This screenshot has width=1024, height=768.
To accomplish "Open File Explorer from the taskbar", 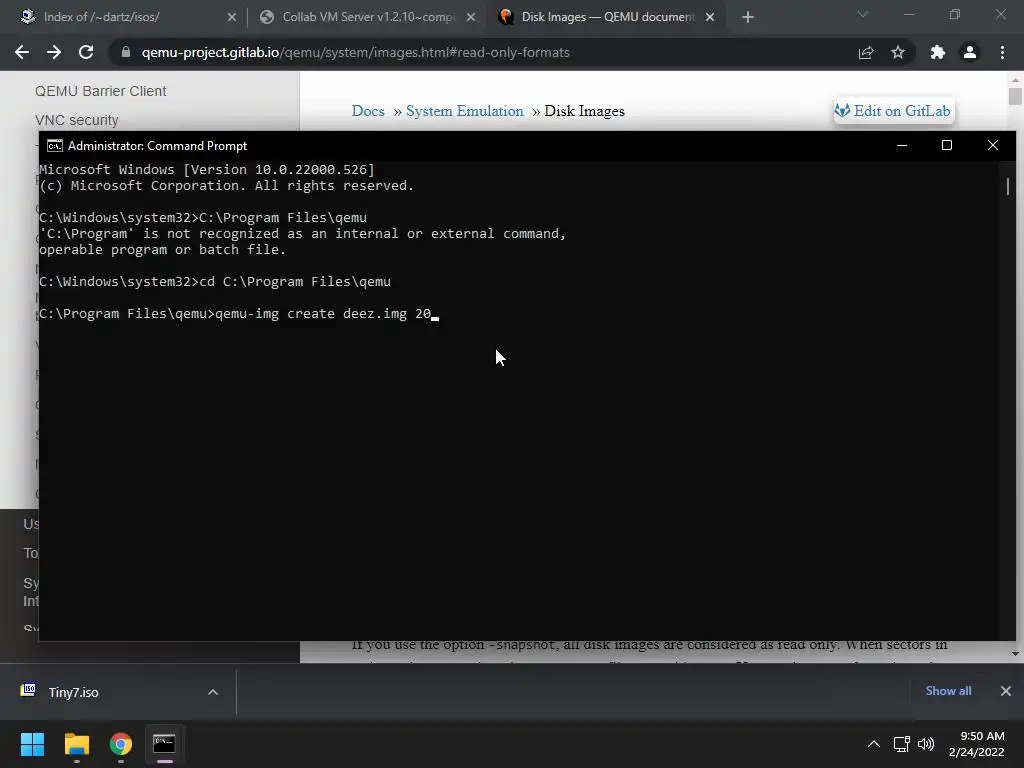I will tap(76, 744).
